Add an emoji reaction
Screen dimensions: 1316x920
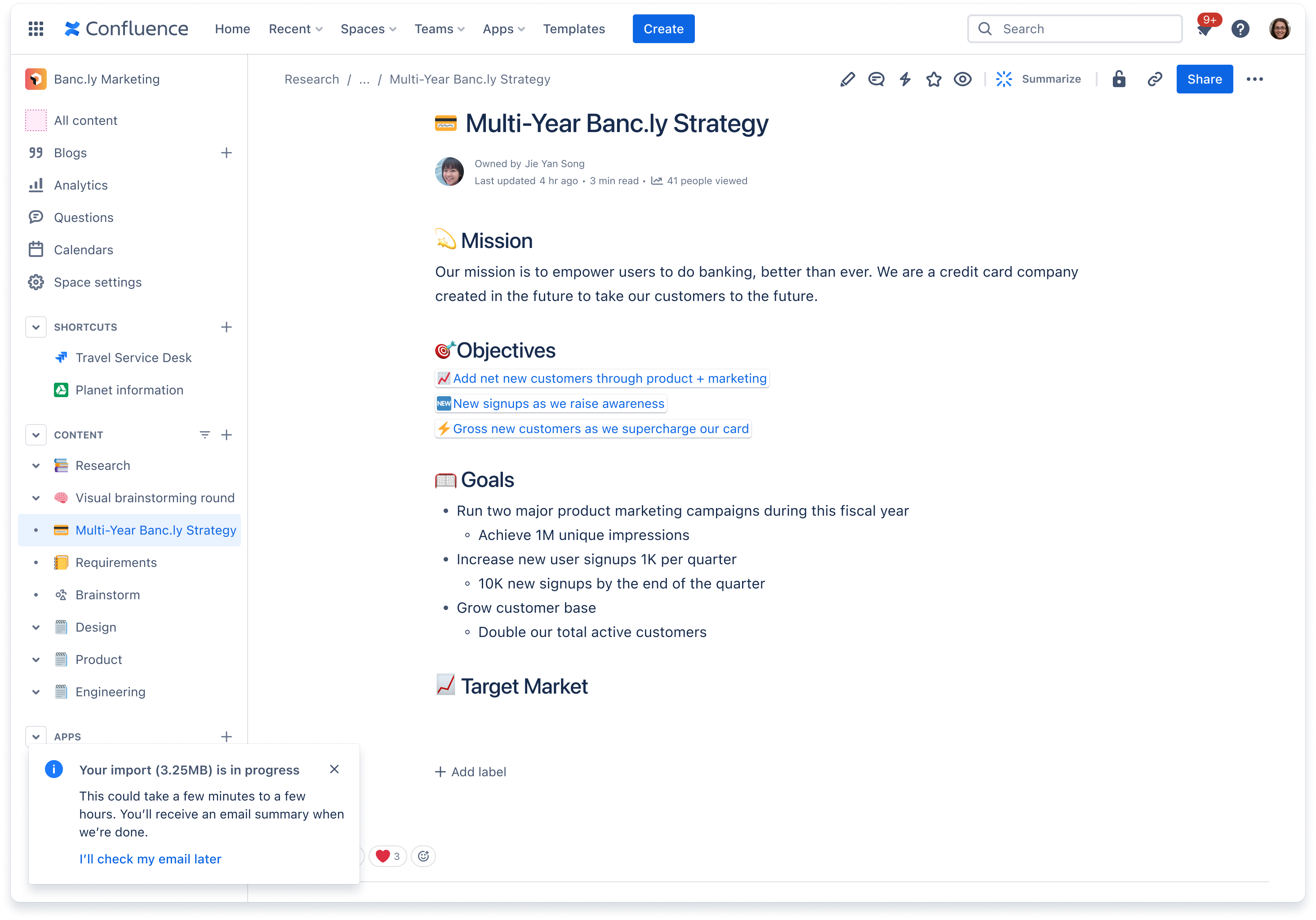point(423,856)
